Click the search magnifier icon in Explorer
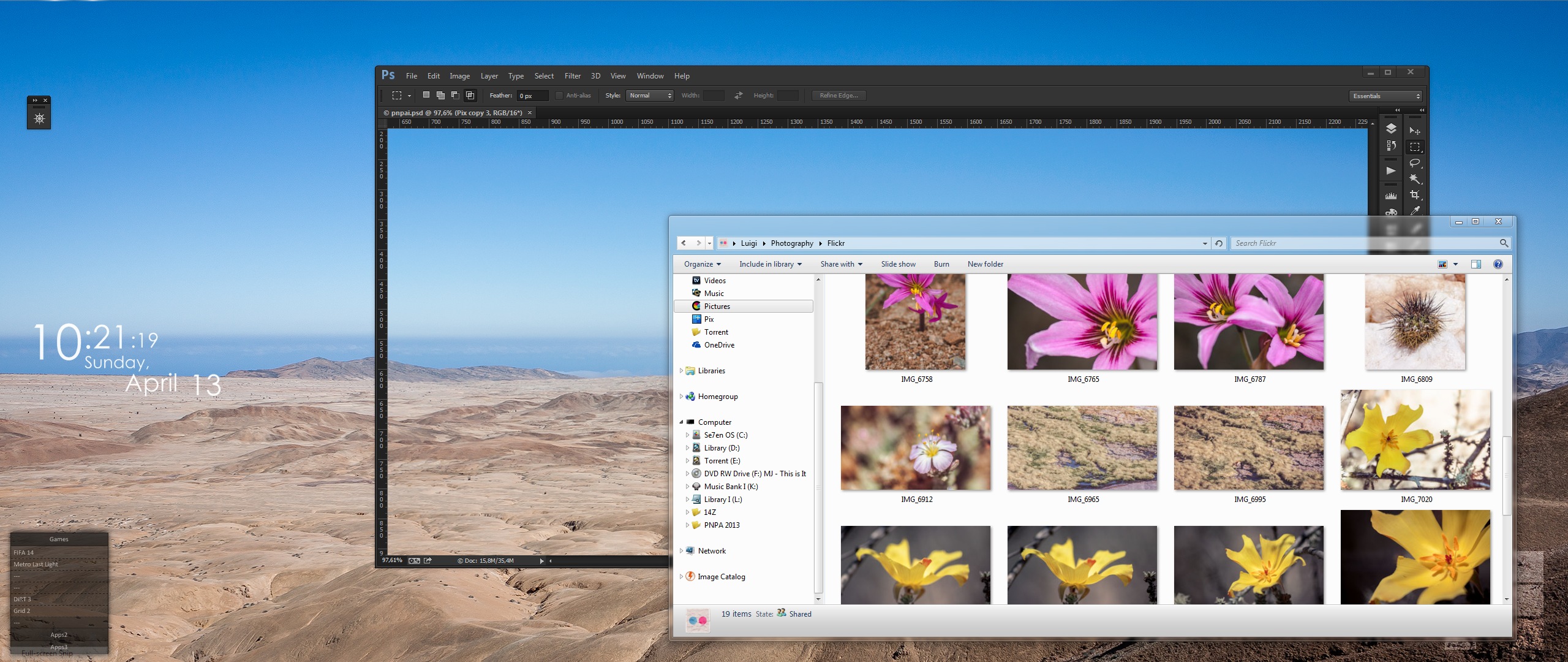This screenshot has width=1568, height=662. (x=1503, y=243)
